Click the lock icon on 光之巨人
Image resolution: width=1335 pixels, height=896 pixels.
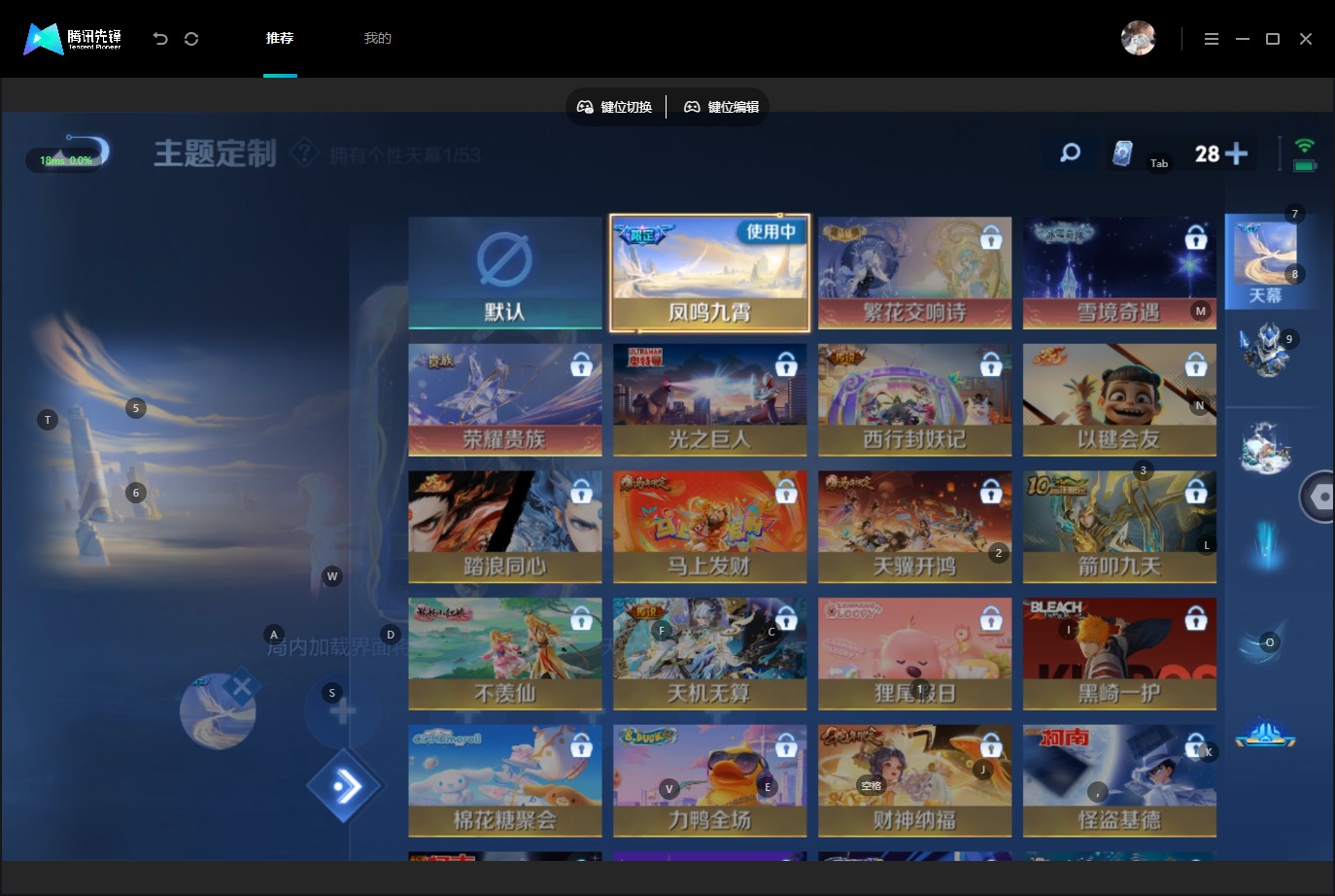point(786,364)
